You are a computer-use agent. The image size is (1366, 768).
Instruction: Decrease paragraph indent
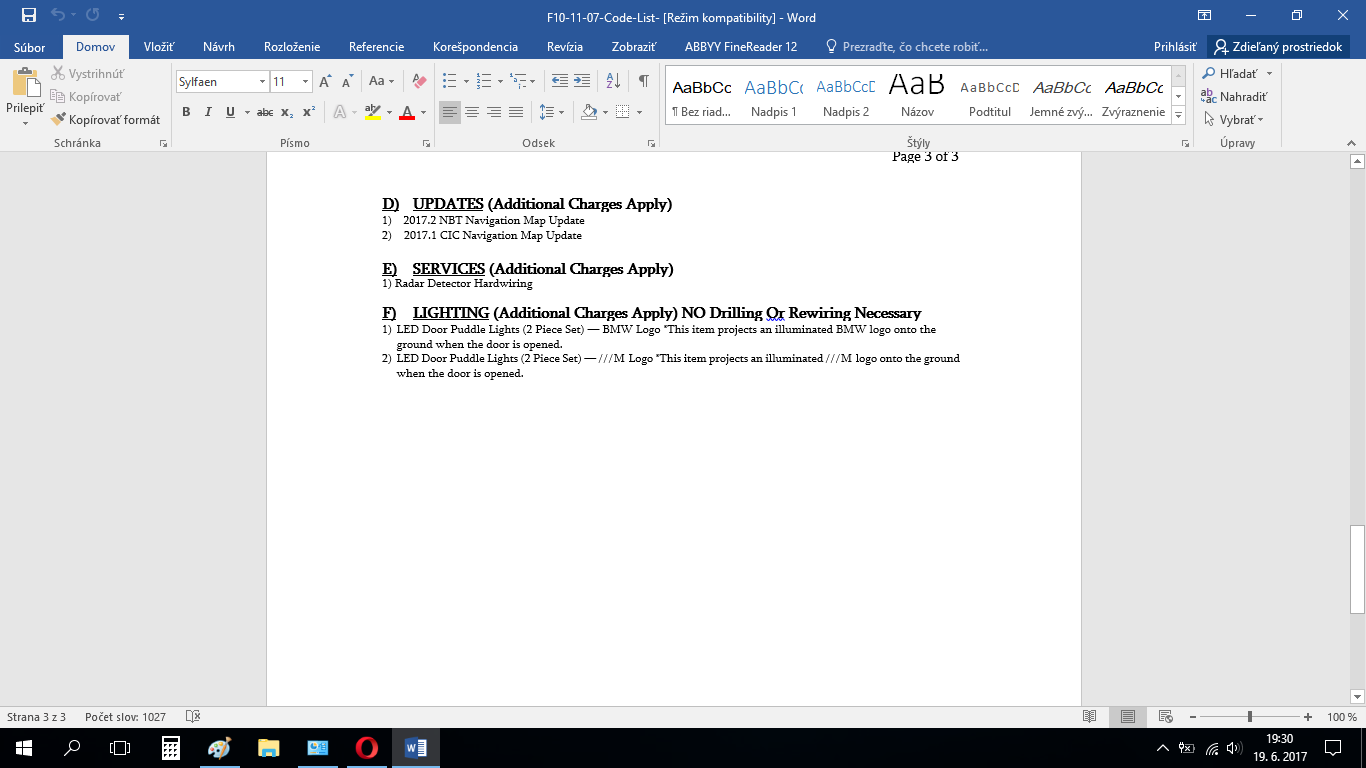point(560,82)
